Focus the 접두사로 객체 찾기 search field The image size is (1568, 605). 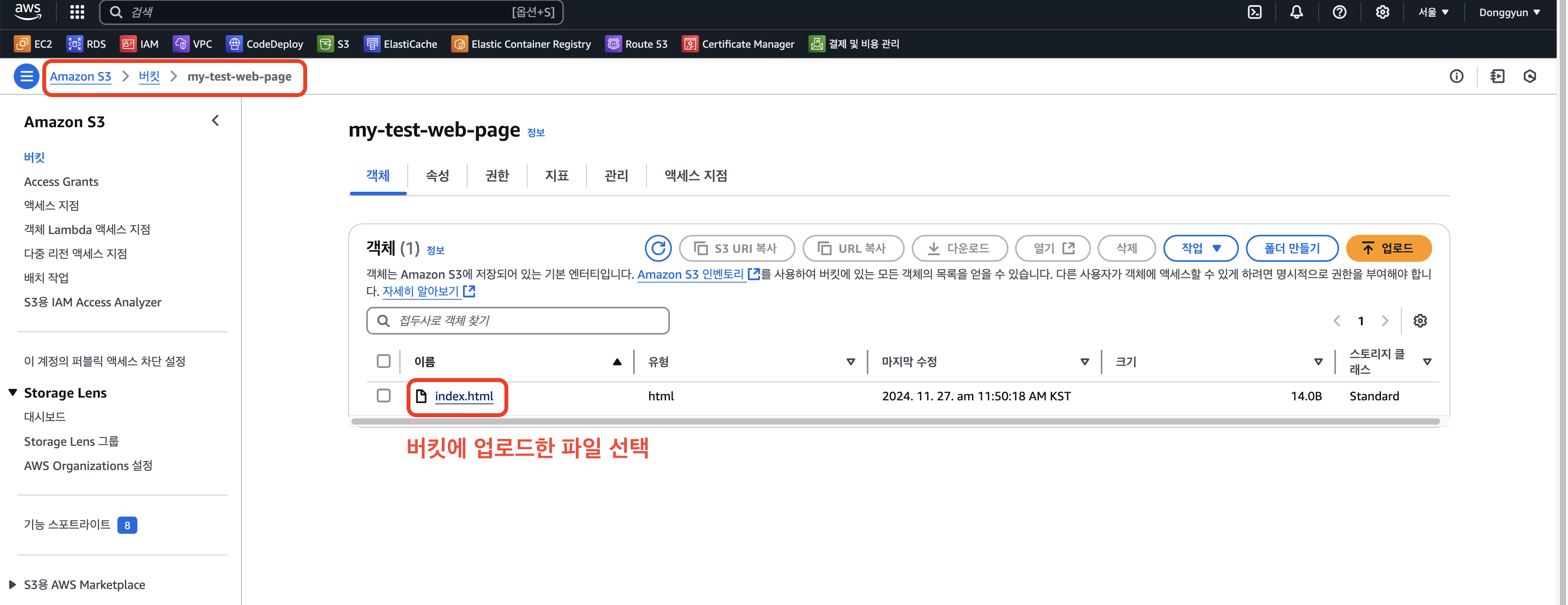518,321
